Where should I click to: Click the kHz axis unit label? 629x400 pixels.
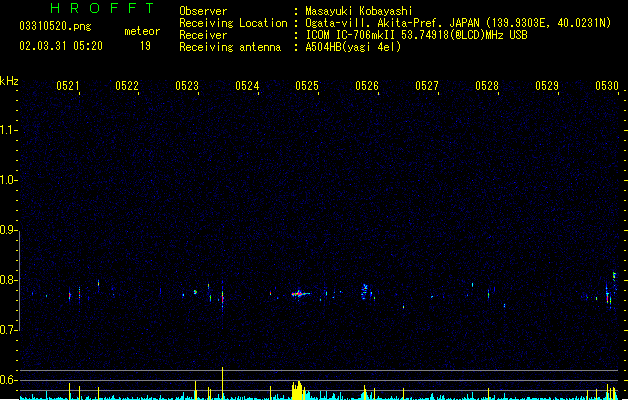[x=9, y=81]
